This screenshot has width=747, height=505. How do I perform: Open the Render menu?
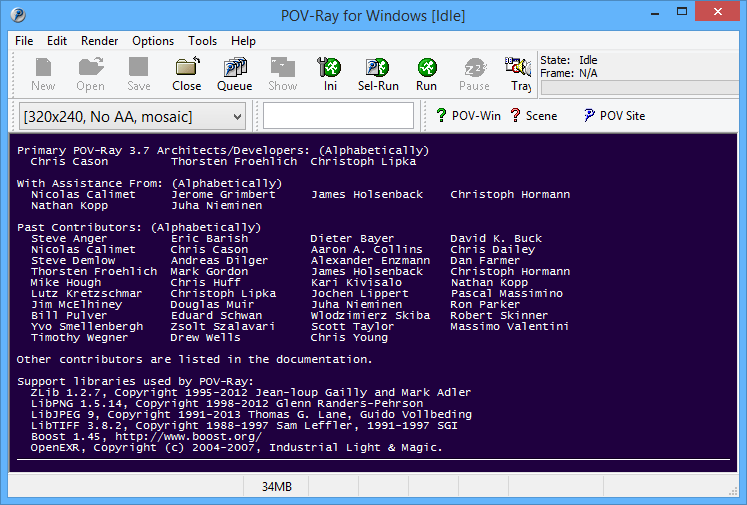99,41
